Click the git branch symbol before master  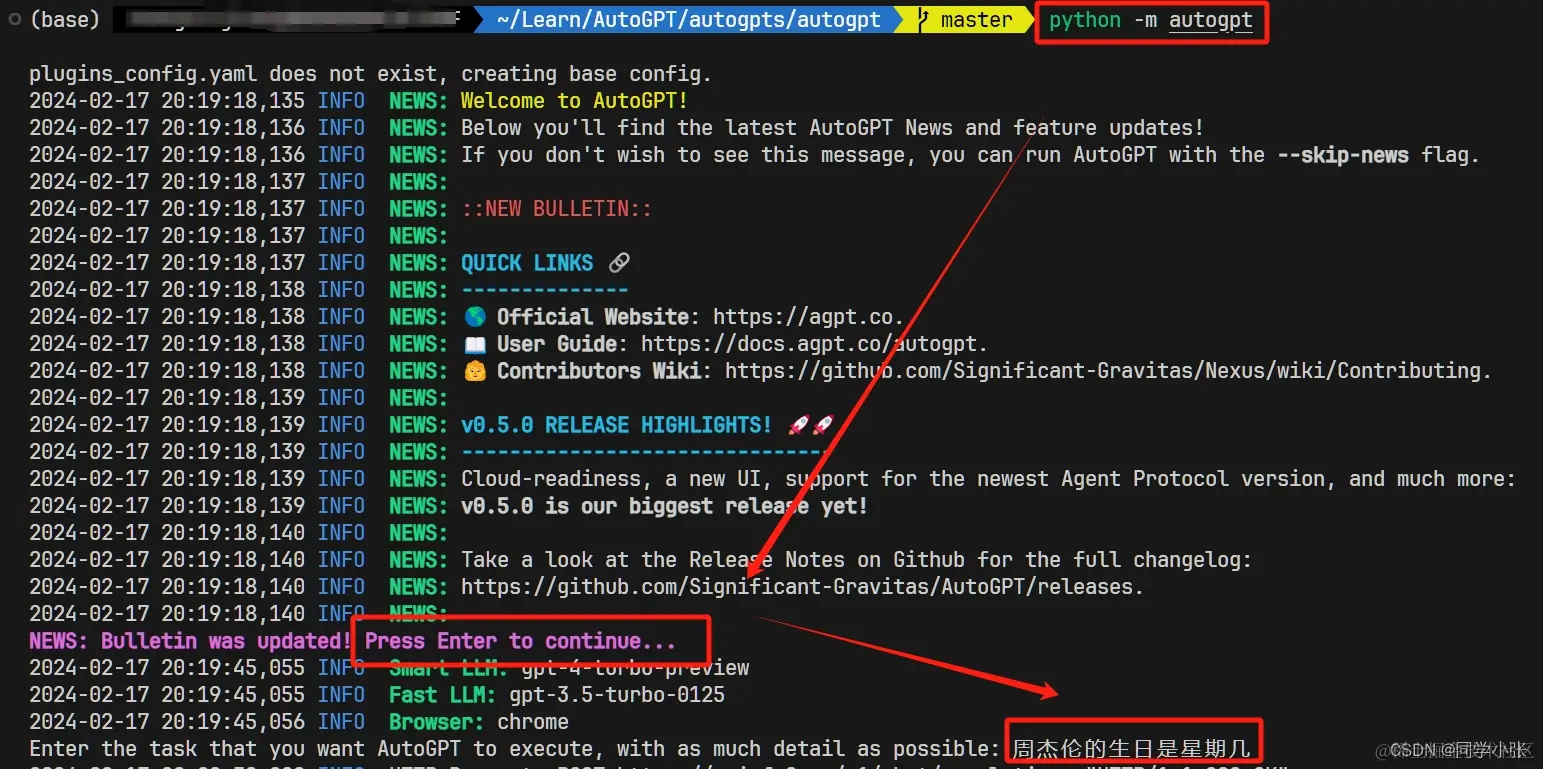924,20
